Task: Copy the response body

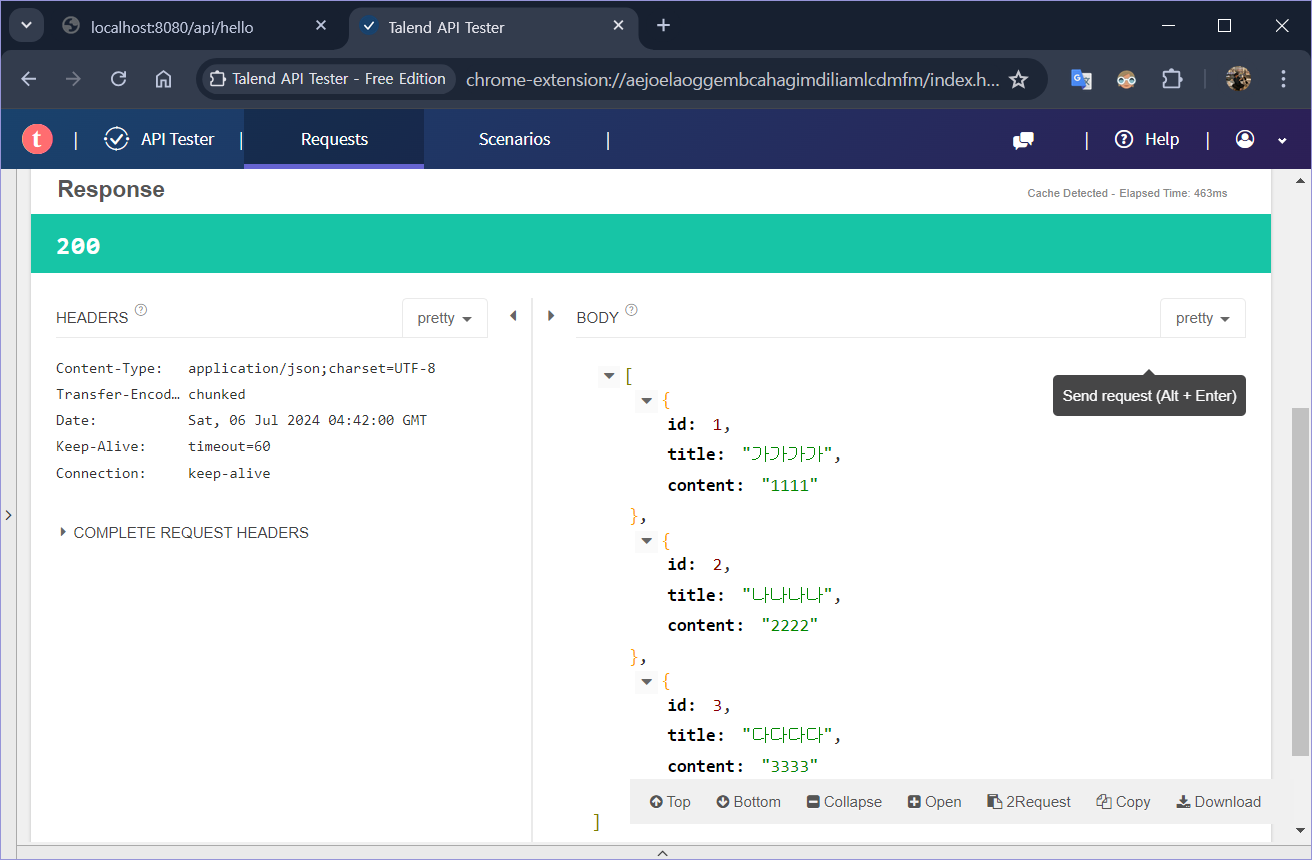Action: click(1123, 802)
